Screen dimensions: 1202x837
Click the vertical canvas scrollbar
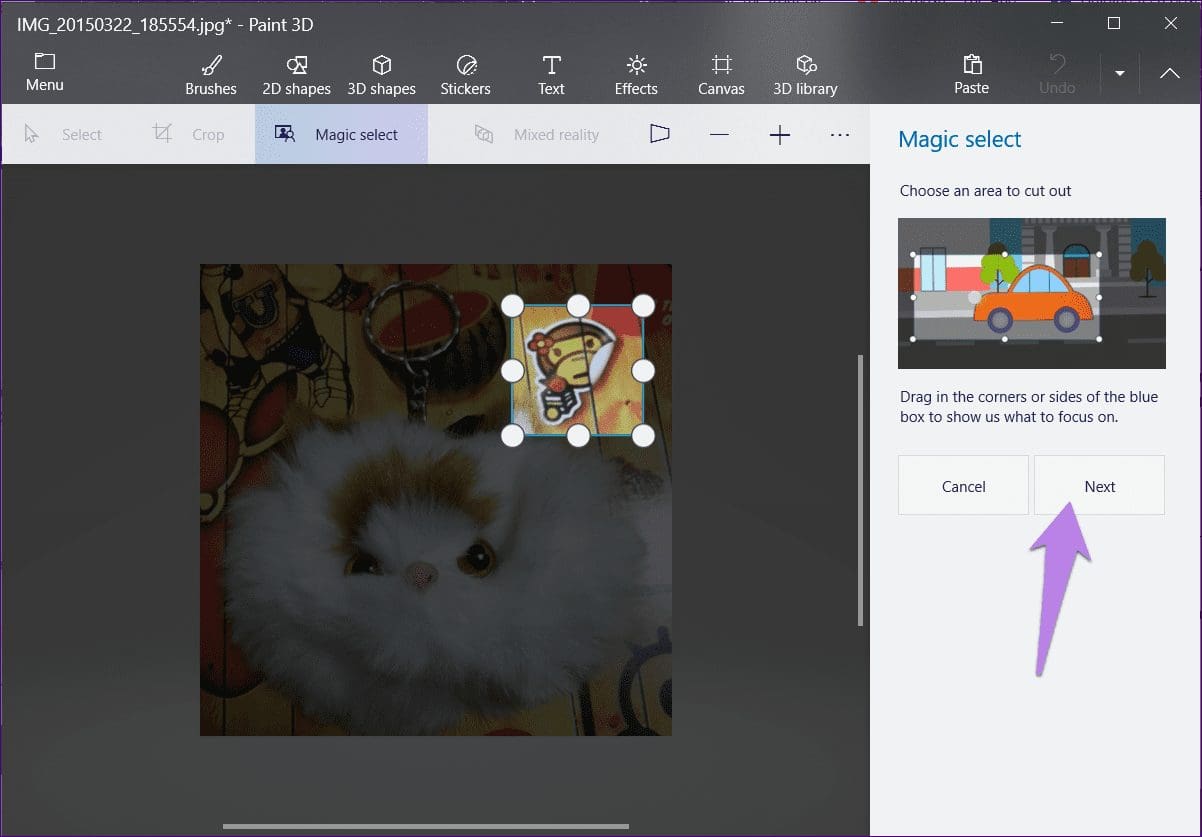860,490
